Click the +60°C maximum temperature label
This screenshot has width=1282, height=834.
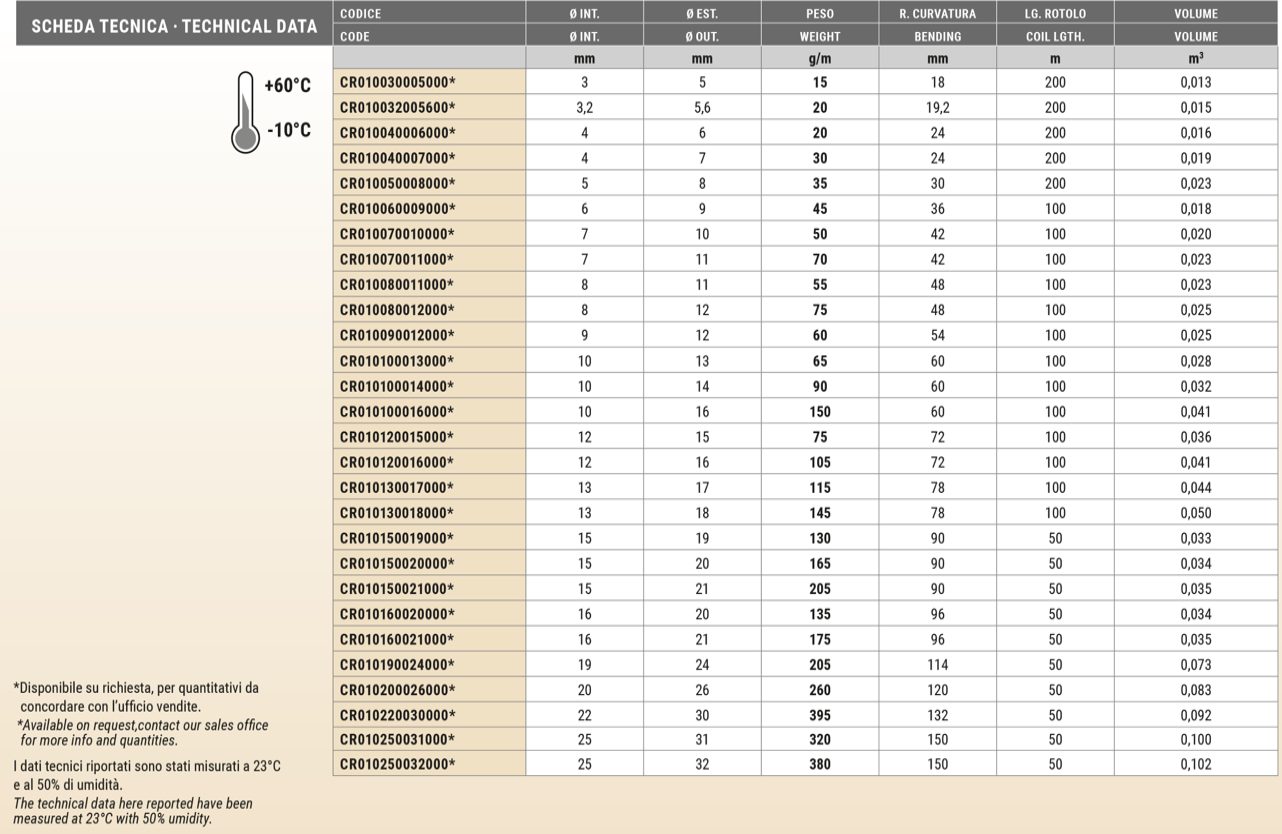coord(287,86)
